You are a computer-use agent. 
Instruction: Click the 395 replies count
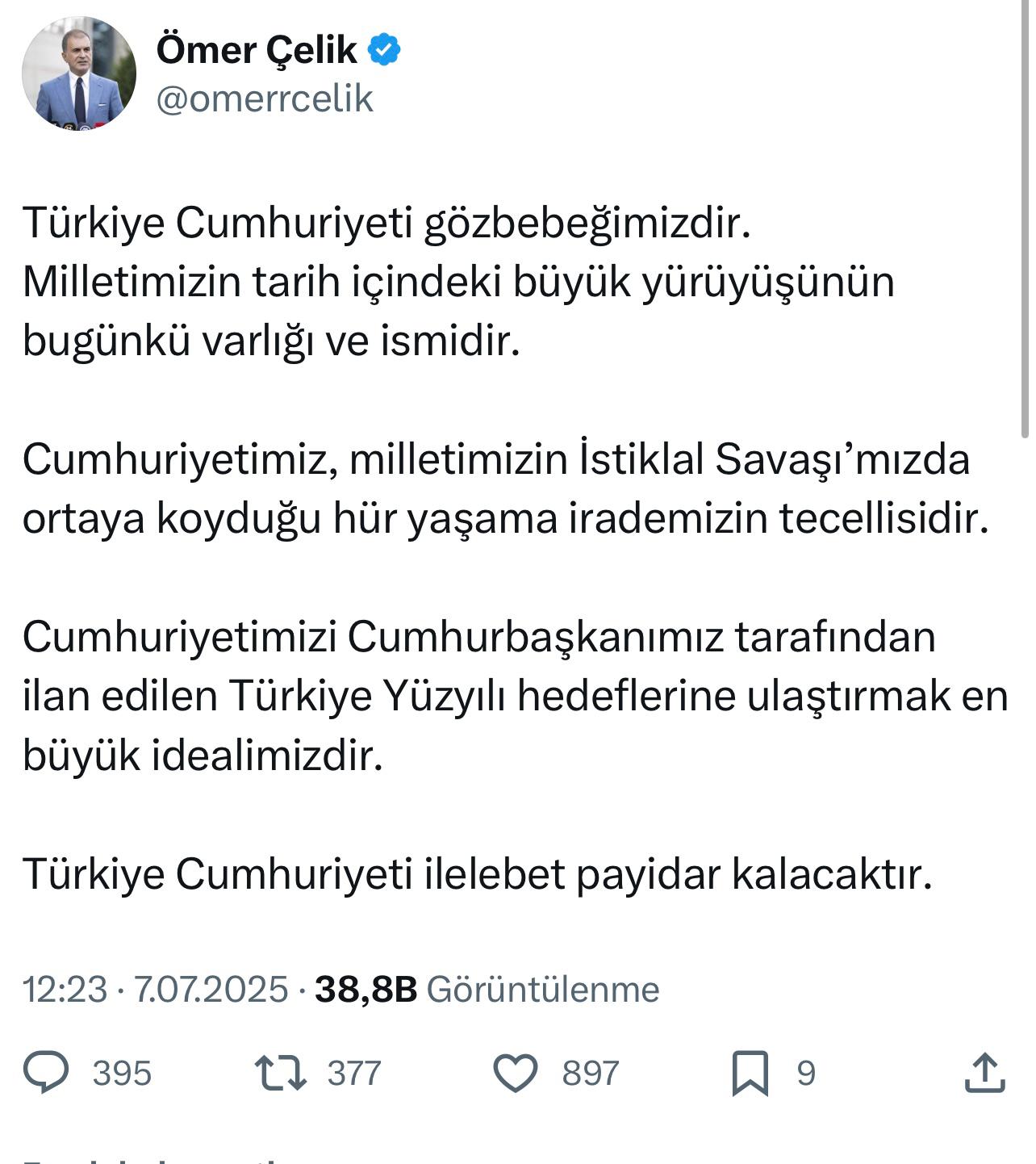[x=122, y=1074]
